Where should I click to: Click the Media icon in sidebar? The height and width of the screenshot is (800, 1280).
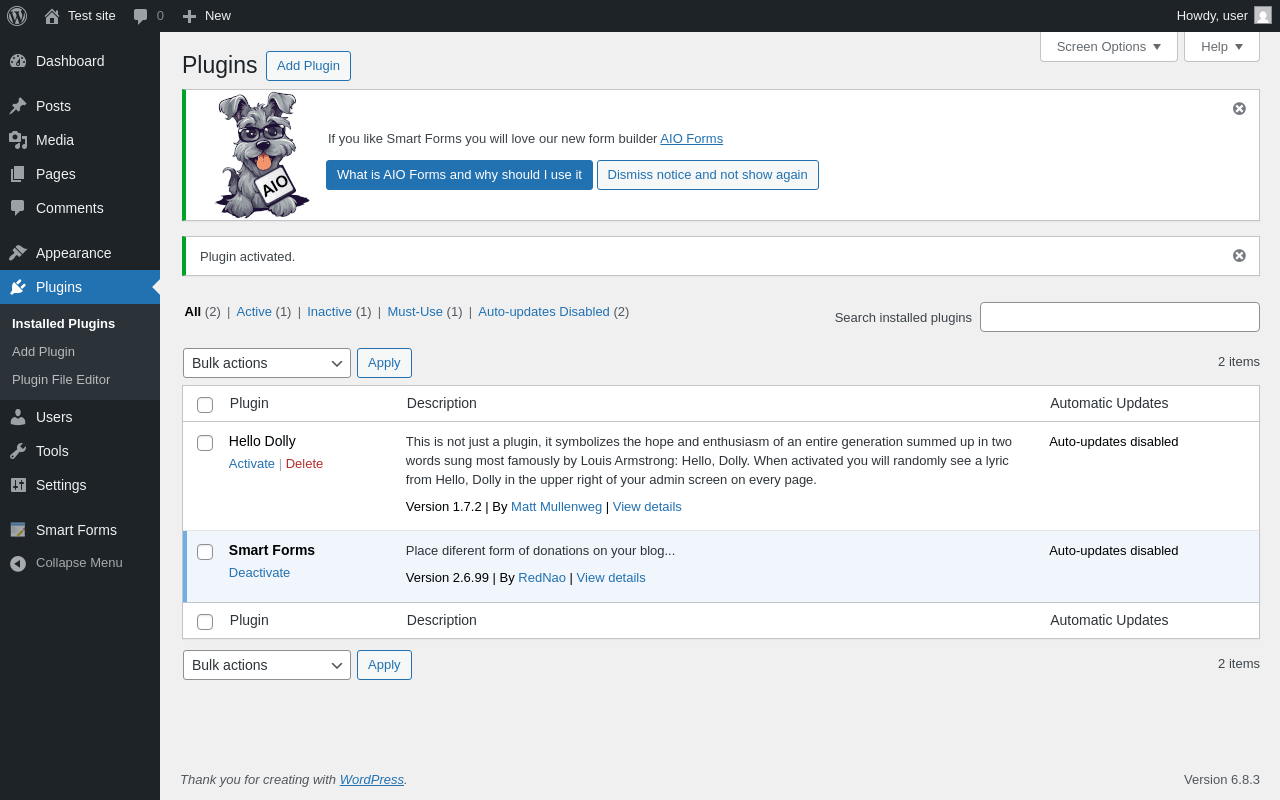(18, 140)
